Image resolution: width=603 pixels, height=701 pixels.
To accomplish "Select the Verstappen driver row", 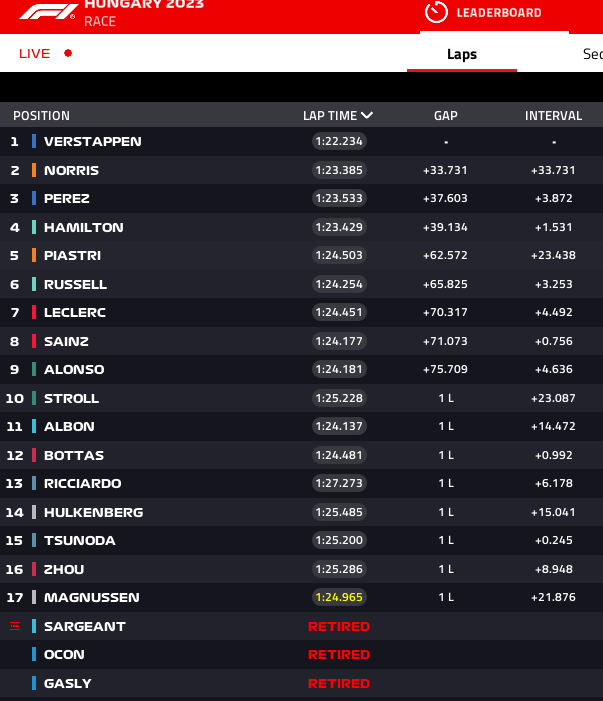I will (301, 141).
